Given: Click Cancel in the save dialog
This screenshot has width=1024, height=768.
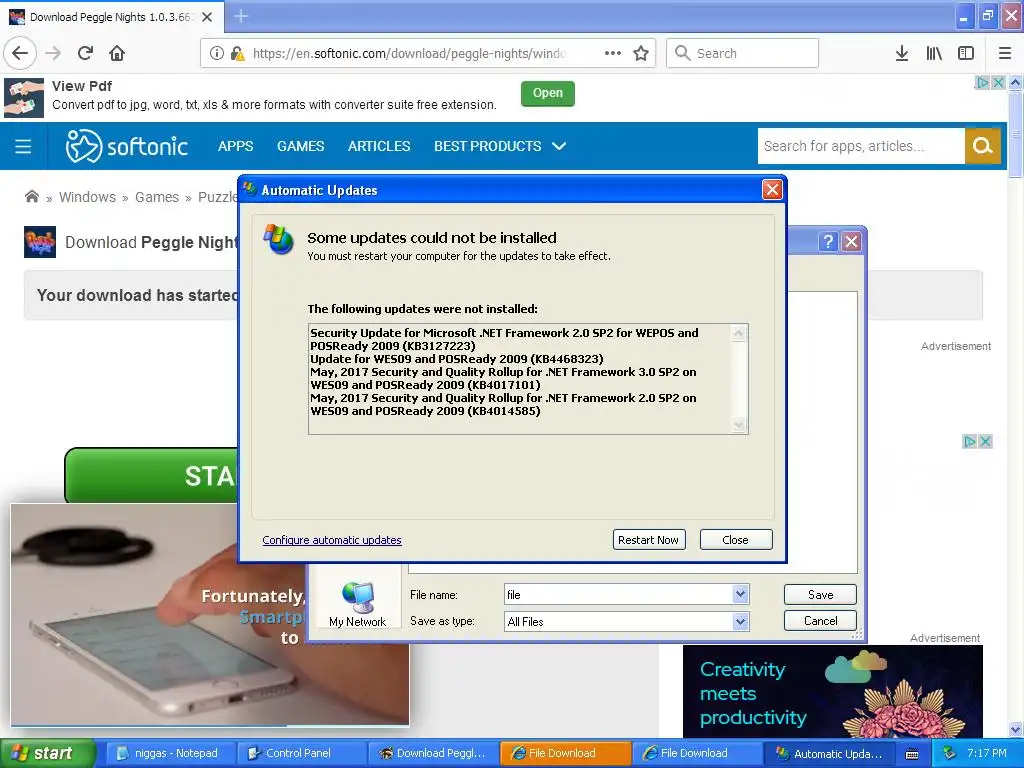Looking at the screenshot, I should point(820,621).
